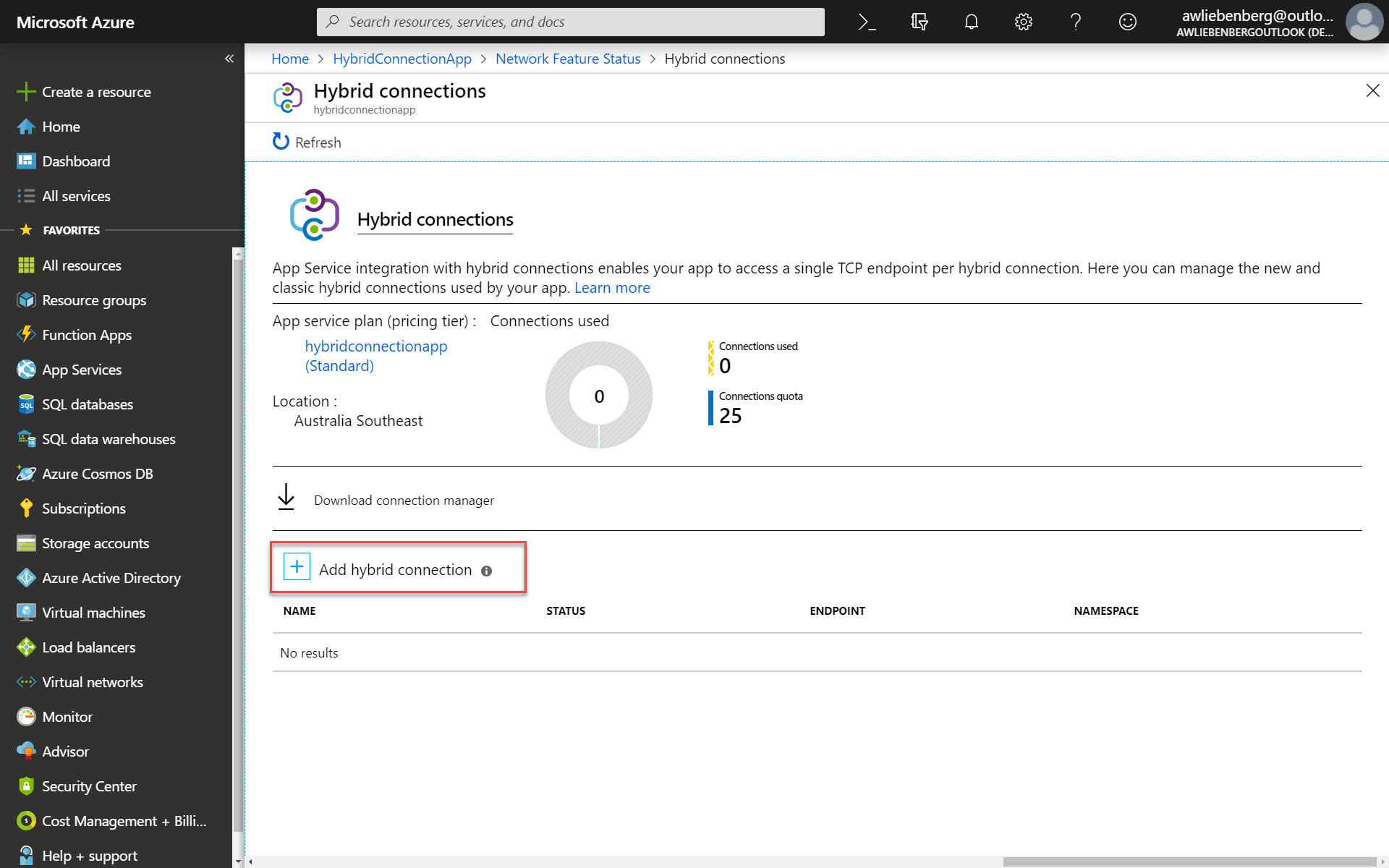1389x868 pixels.
Task: Click the Security Center shield icon
Action: click(26, 786)
